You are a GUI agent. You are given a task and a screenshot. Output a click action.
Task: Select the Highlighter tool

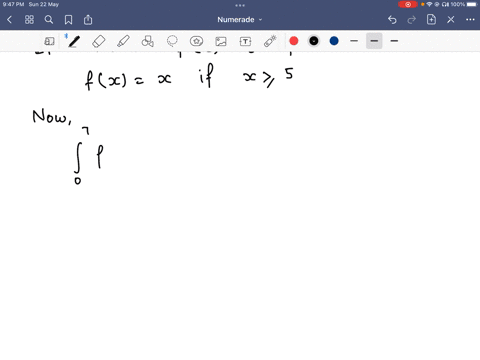pos(123,41)
